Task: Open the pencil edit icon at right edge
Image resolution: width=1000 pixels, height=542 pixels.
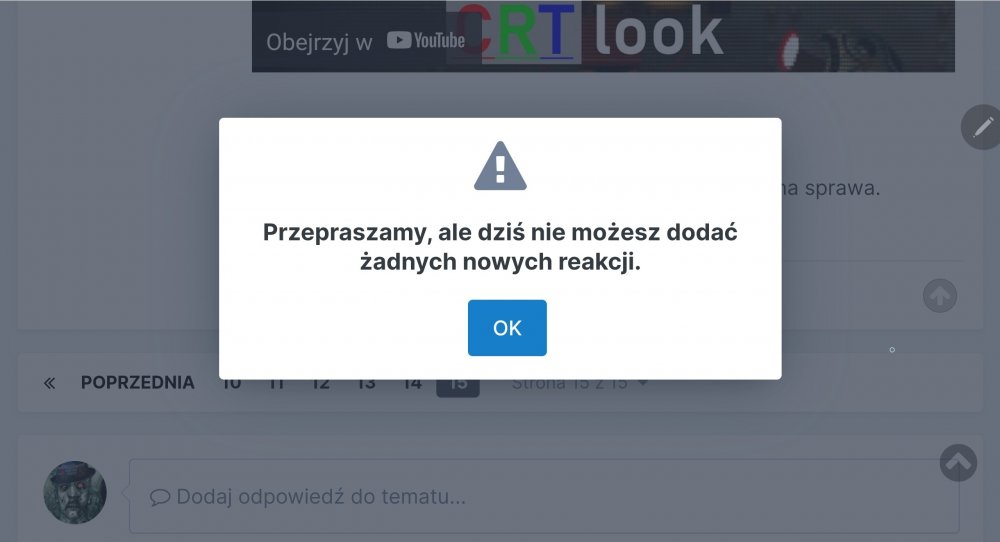Action: point(982,128)
